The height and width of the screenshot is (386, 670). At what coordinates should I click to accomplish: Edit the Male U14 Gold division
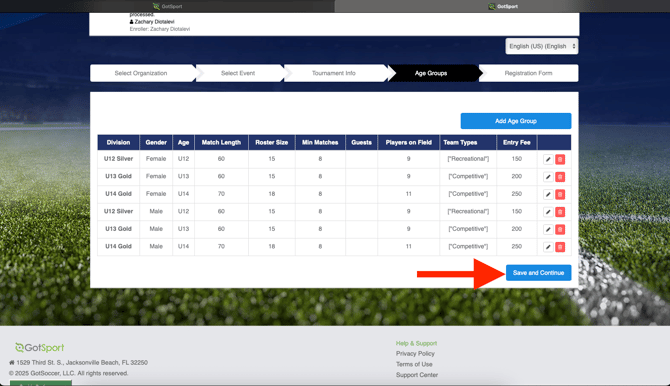[x=548, y=247]
